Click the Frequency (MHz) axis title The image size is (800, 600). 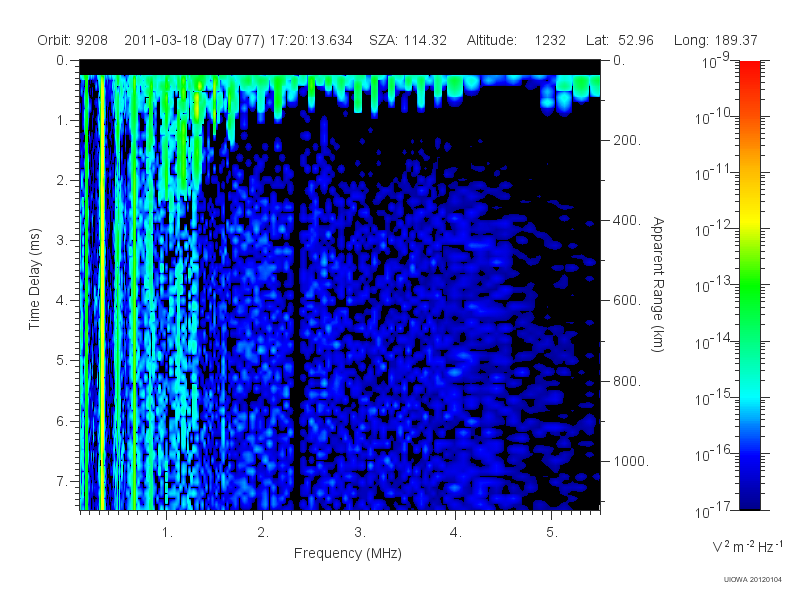pyautogui.click(x=347, y=553)
